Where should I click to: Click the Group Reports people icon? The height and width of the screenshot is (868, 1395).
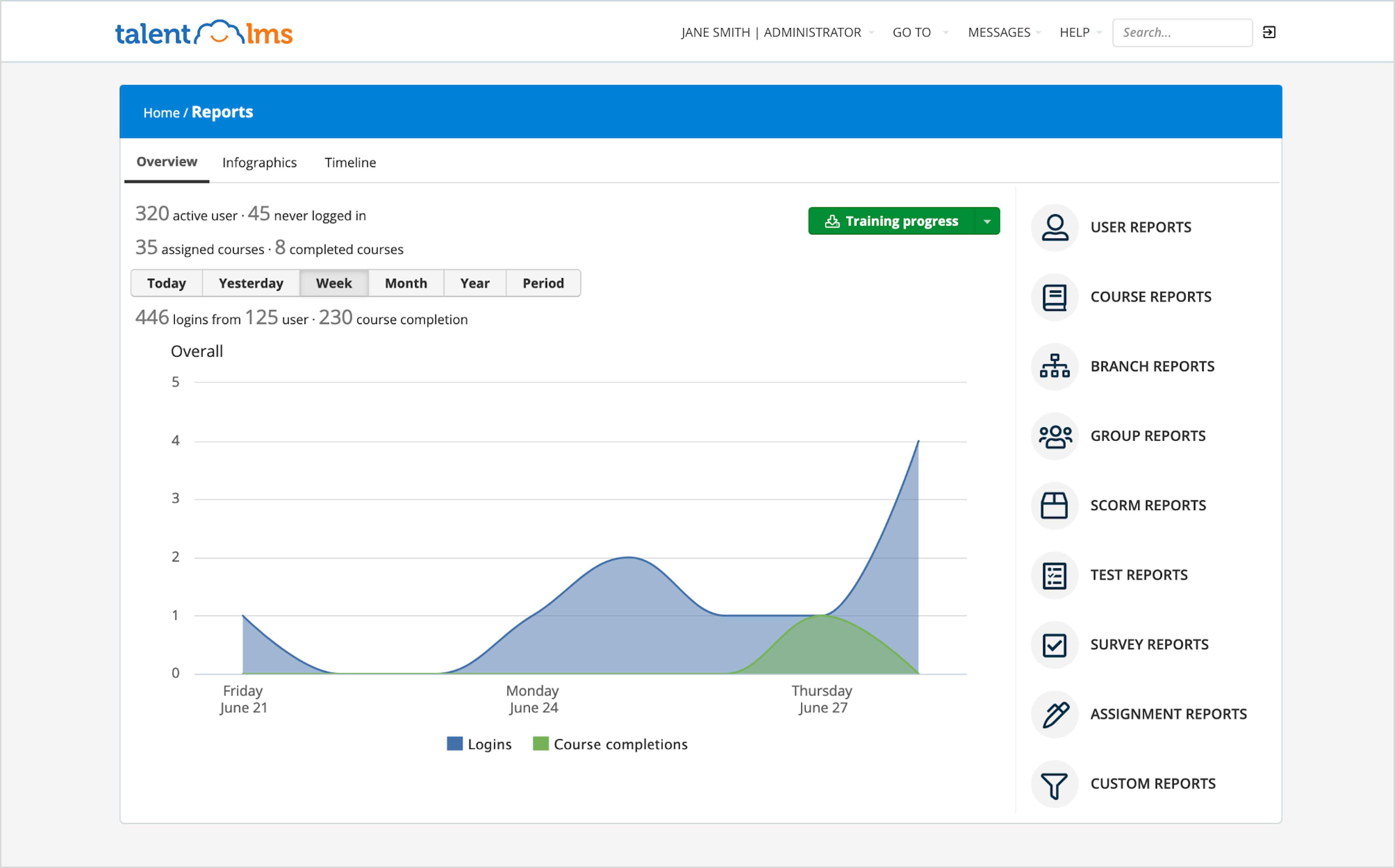point(1054,436)
